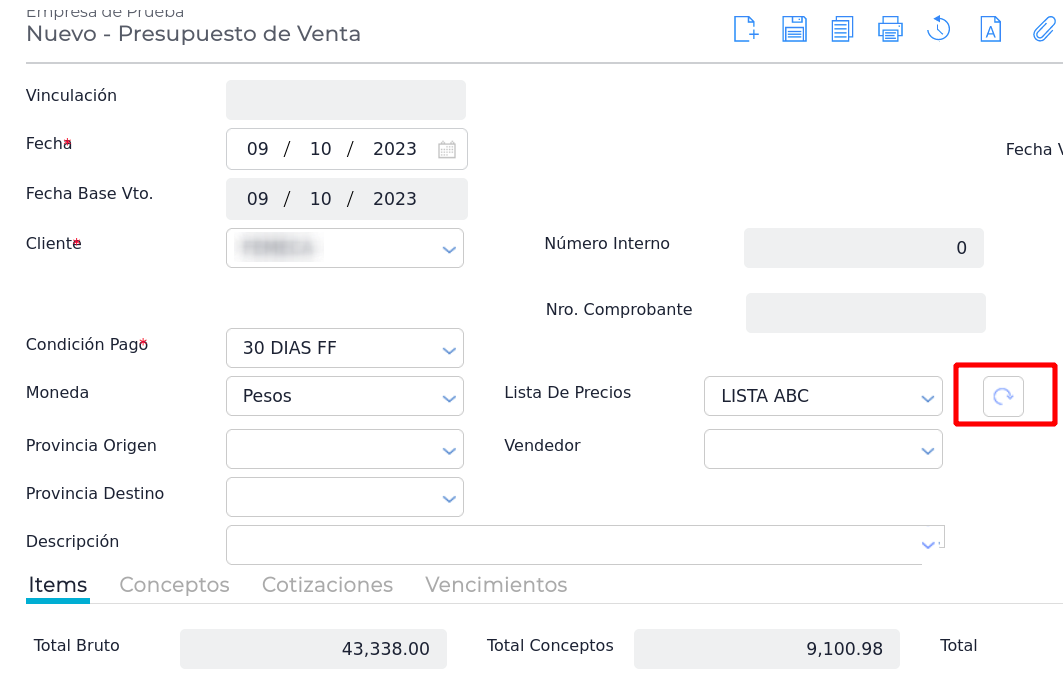Save the sales quote with diskette icon

(x=794, y=29)
